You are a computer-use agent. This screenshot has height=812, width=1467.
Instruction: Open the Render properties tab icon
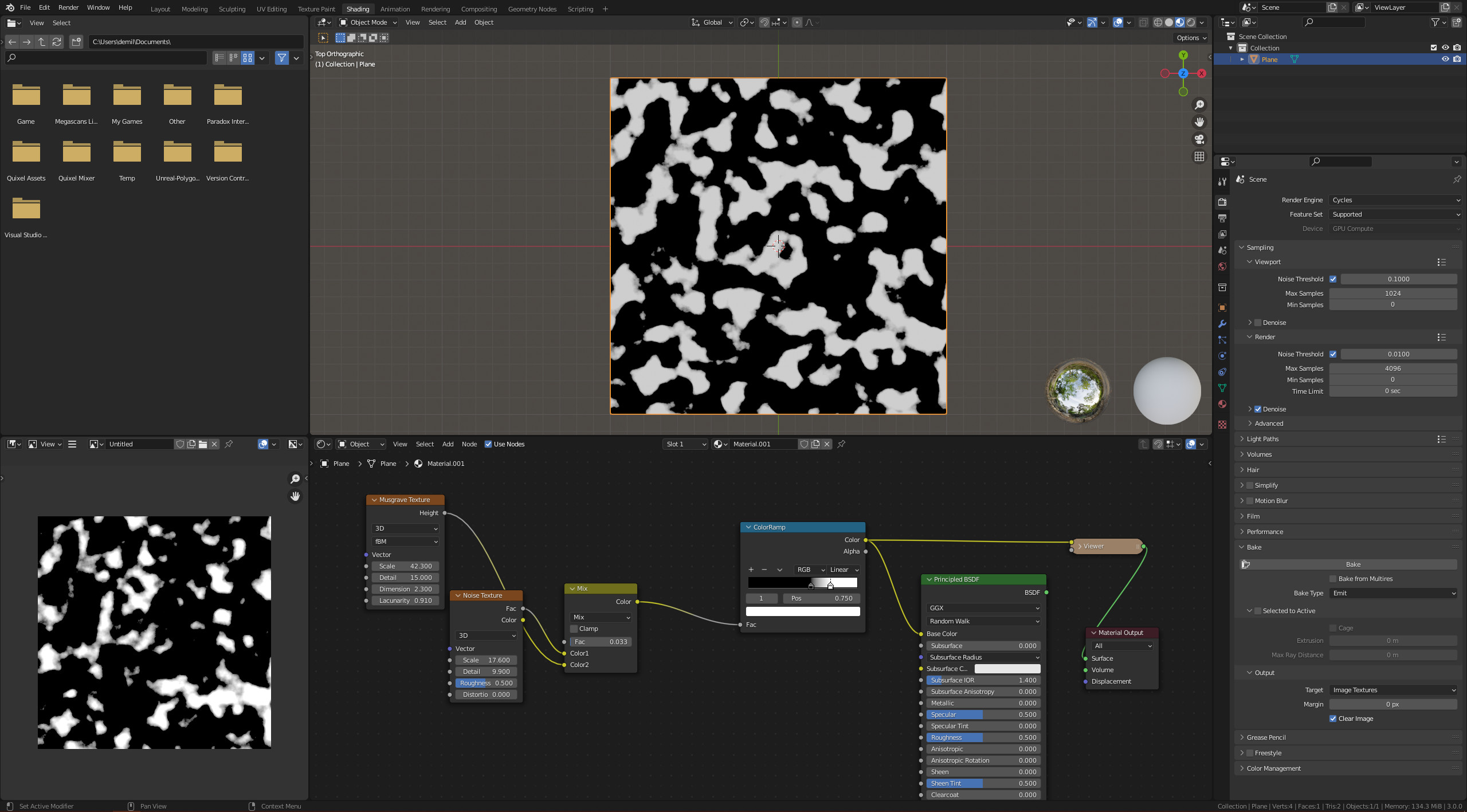1222,202
